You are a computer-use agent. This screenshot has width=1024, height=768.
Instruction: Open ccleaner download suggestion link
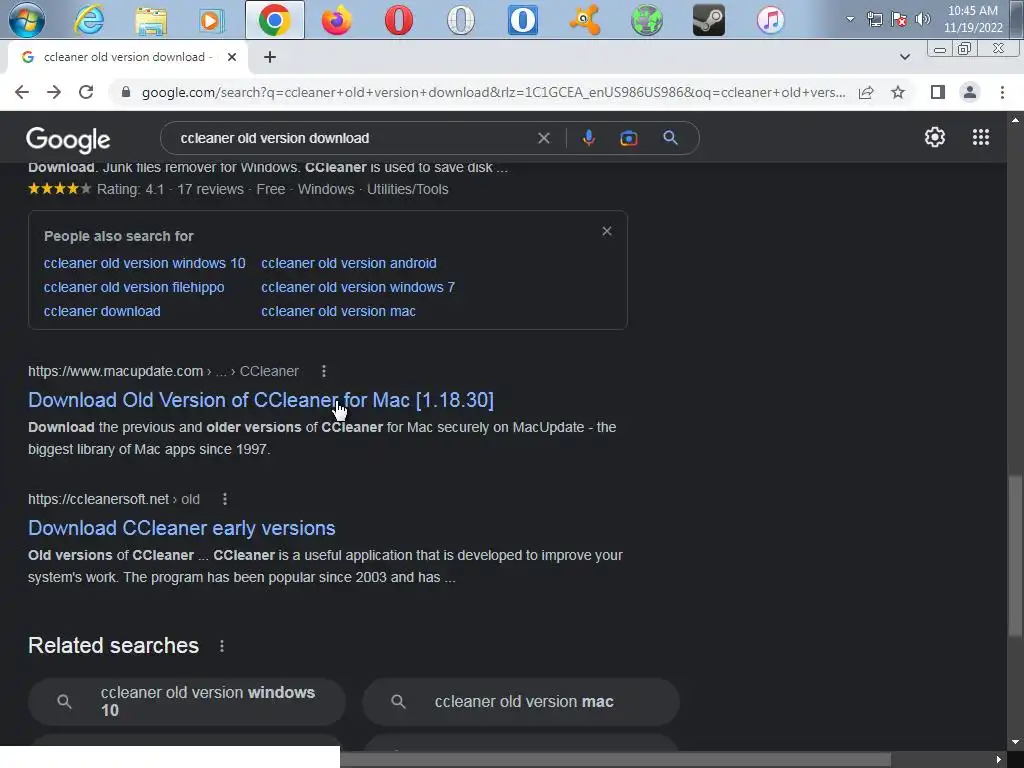pos(102,312)
